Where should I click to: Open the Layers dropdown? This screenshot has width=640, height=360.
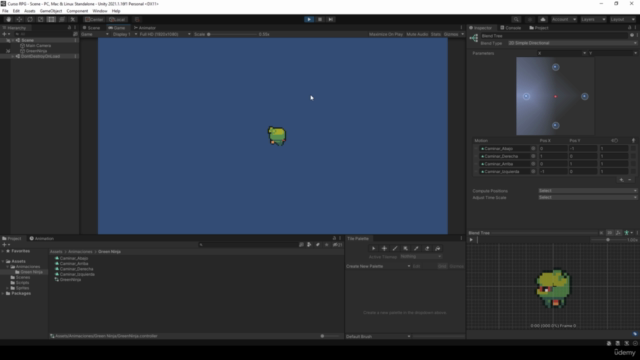tap(593, 19)
